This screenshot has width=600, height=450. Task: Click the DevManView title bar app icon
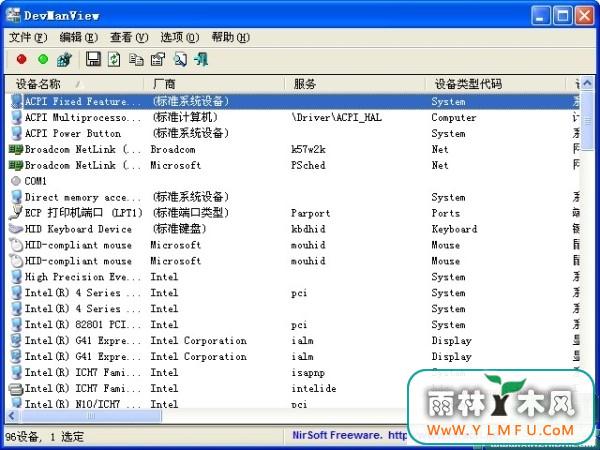[13, 15]
